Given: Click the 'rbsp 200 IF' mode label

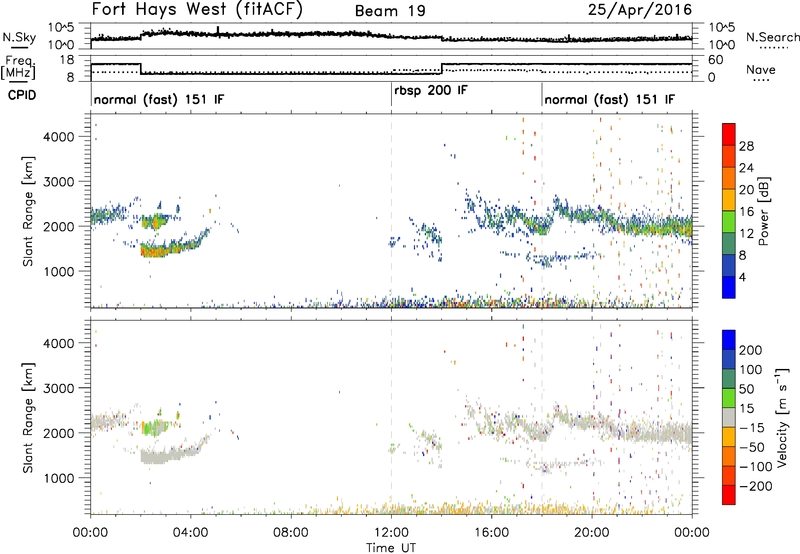Looking at the screenshot, I should tap(431, 91).
